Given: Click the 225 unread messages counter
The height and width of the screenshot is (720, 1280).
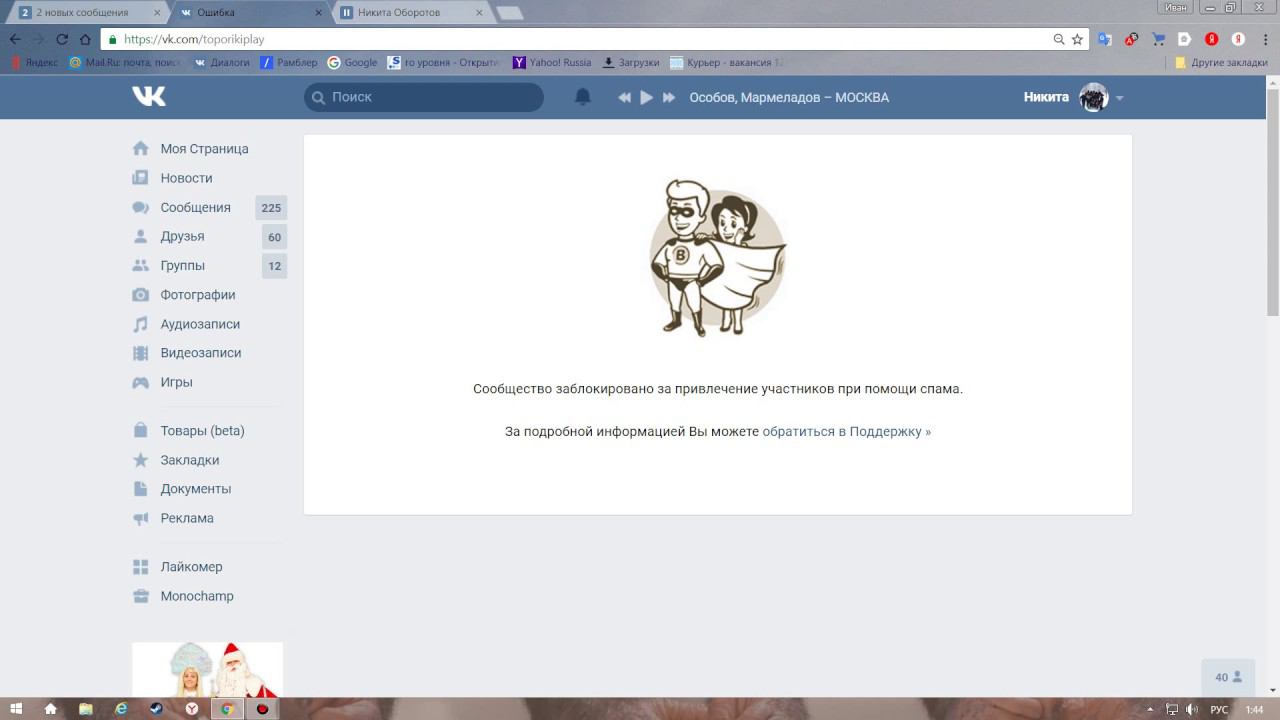Looking at the screenshot, I should click(271, 208).
